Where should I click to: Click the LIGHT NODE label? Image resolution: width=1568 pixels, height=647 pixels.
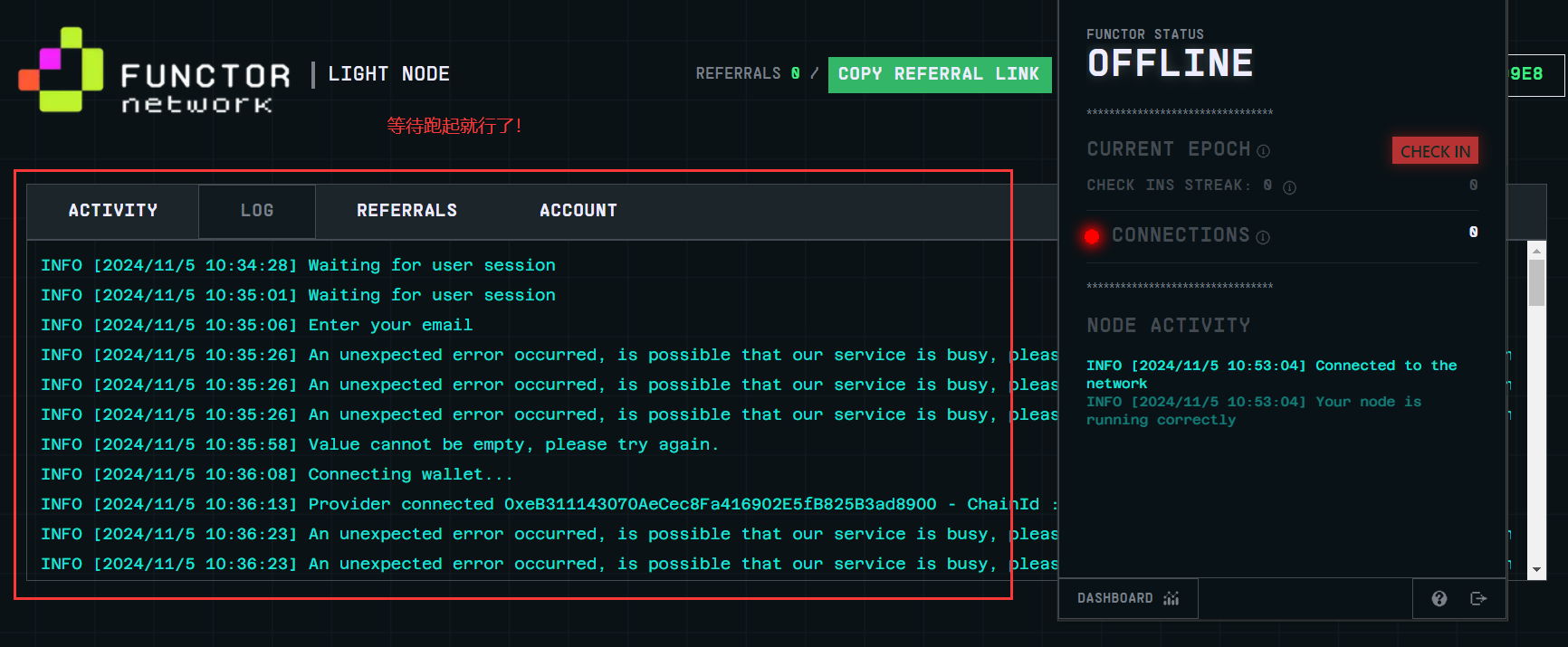click(388, 74)
